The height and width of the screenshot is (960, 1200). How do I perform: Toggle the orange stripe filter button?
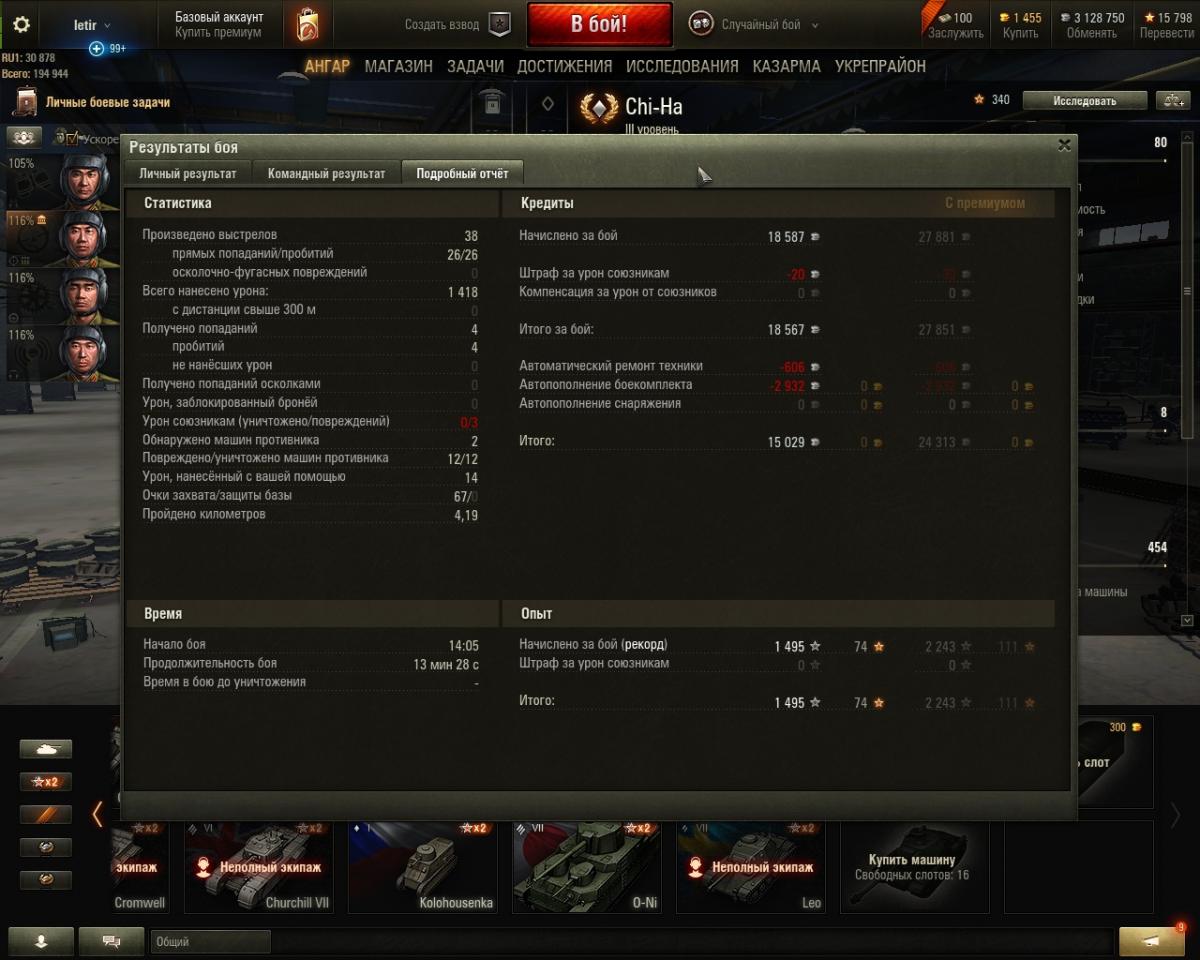coord(46,815)
